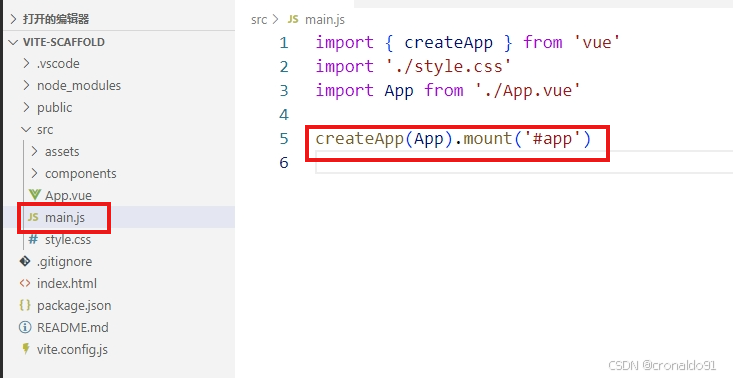Click the 打开的编辑器 header text
Screen dimensions: 733x378
tap(56, 19)
